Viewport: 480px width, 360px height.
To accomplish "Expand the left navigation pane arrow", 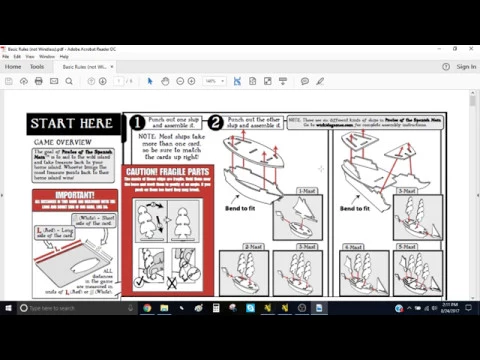I will (x=2, y=195).
